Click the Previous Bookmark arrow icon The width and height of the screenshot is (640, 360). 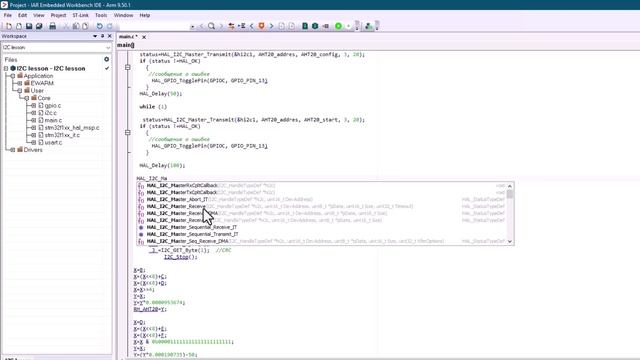click(x=251, y=26)
